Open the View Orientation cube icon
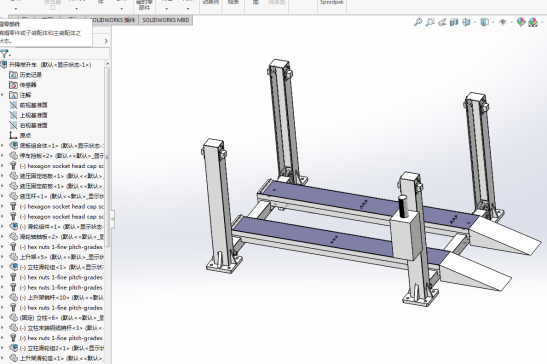Image resolution: width=547 pixels, height=364 pixels. pos(466,22)
